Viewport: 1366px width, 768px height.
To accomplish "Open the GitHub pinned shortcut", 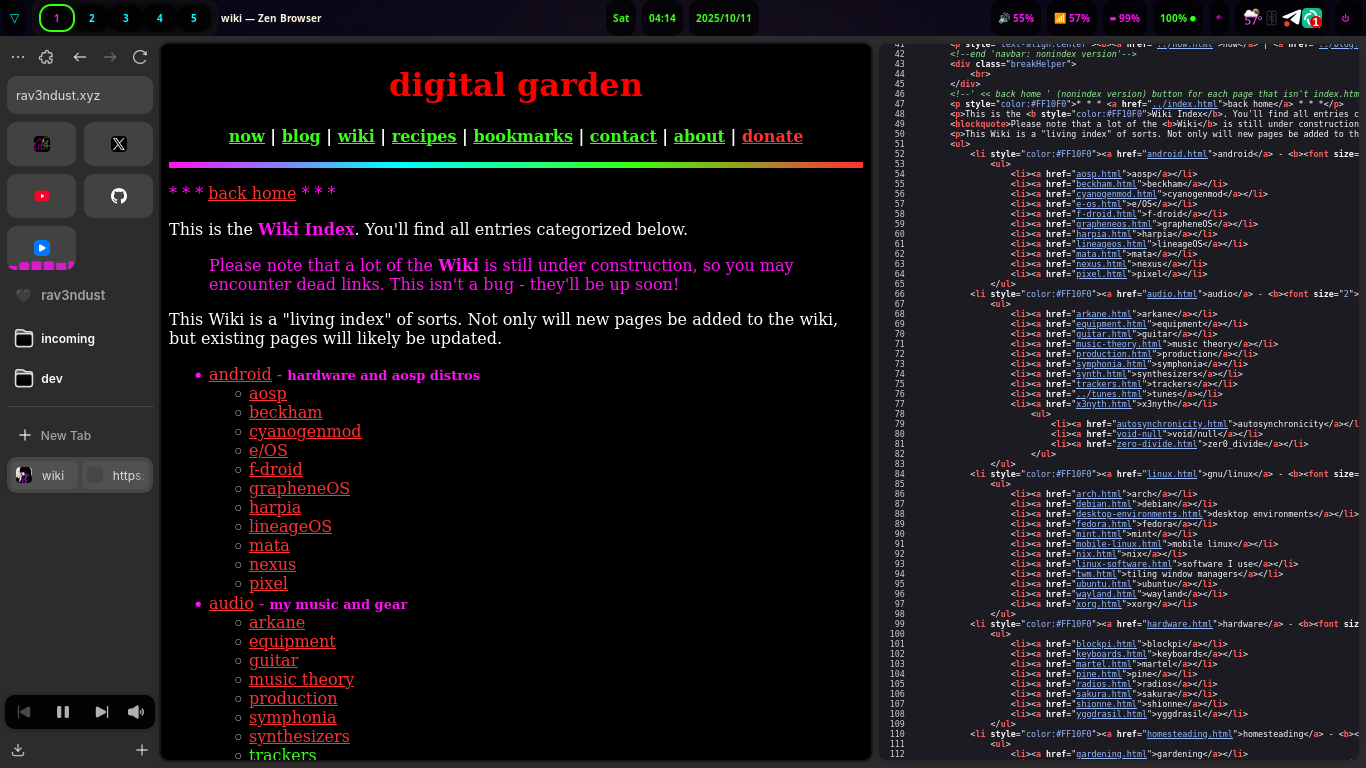I will coord(118,196).
